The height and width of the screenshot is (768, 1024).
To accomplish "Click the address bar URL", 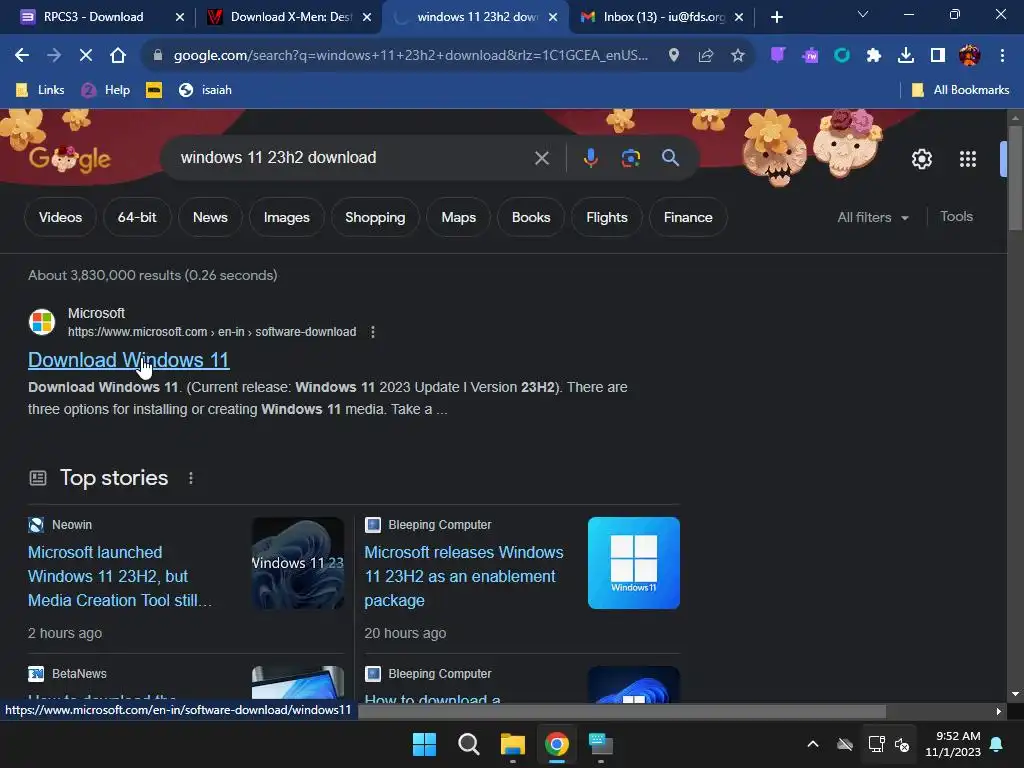I will click(410, 56).
